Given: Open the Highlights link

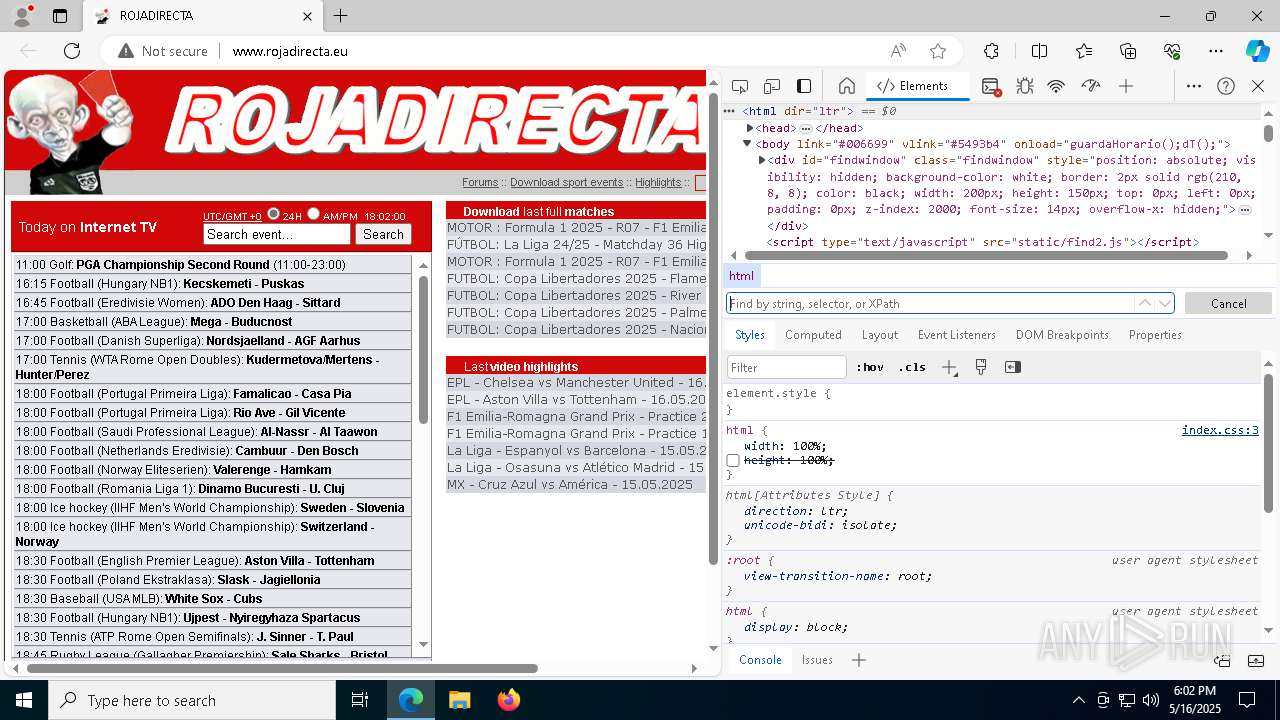Looking at the screenshot, I should pos(658,182).
